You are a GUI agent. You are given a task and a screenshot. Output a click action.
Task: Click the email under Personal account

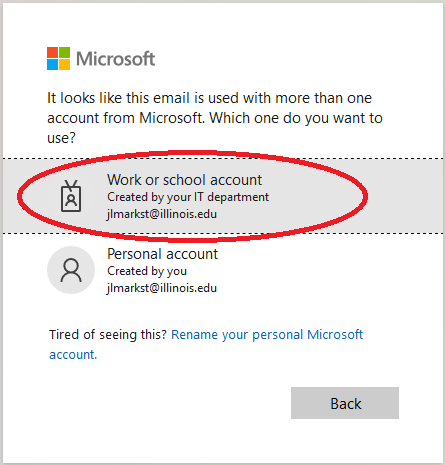[162, 288]
